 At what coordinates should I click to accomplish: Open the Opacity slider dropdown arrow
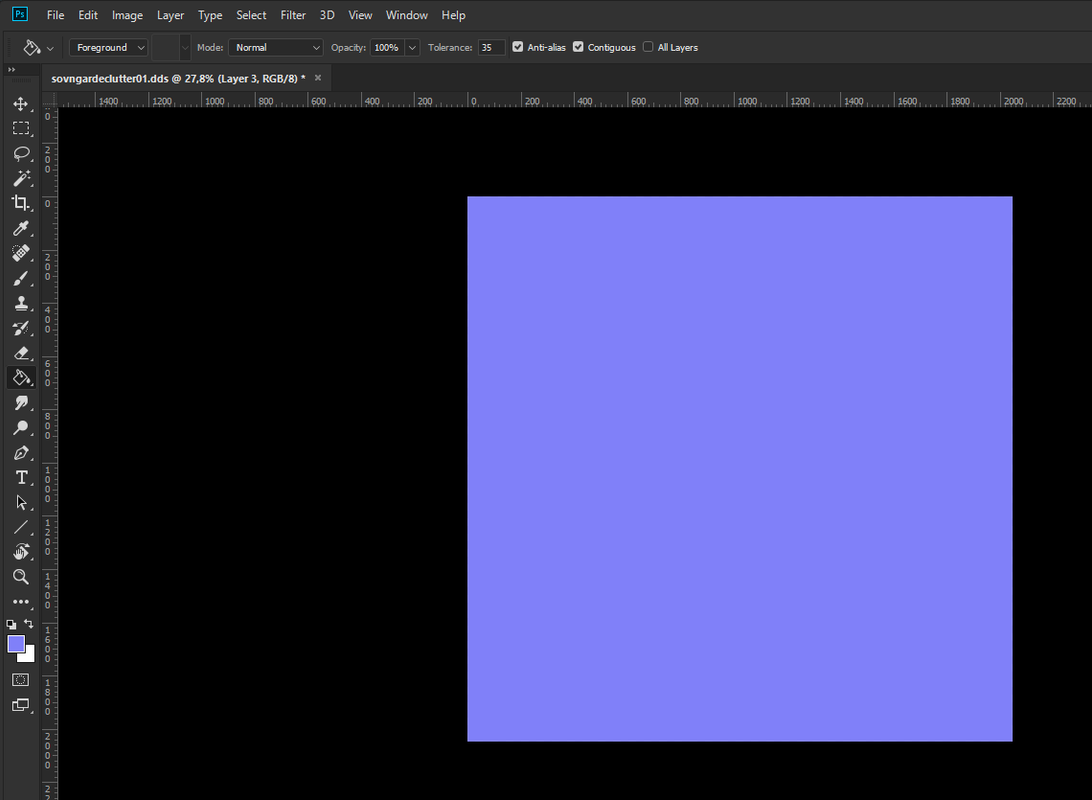coord(412,47)
